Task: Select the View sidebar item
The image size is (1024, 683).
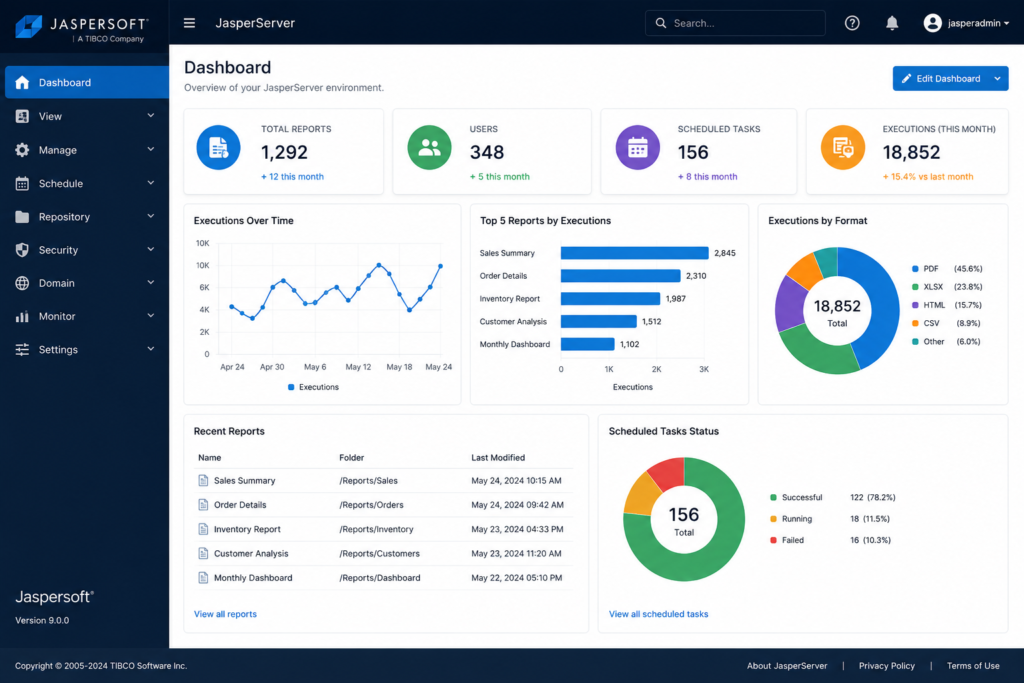Action: 87,116
